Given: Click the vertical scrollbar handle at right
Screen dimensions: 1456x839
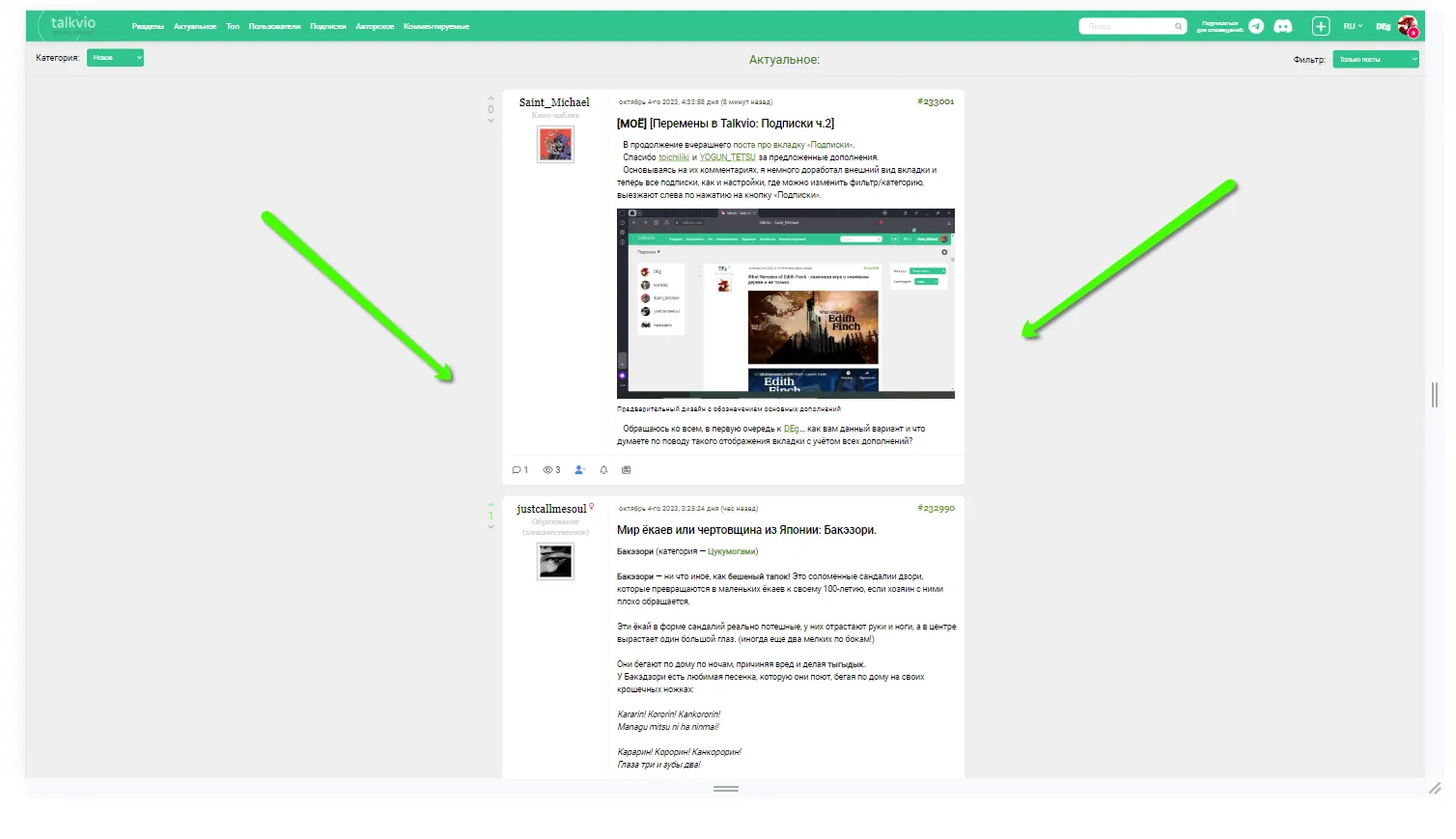Looking at the screenshot, I should pos(1435,394).
